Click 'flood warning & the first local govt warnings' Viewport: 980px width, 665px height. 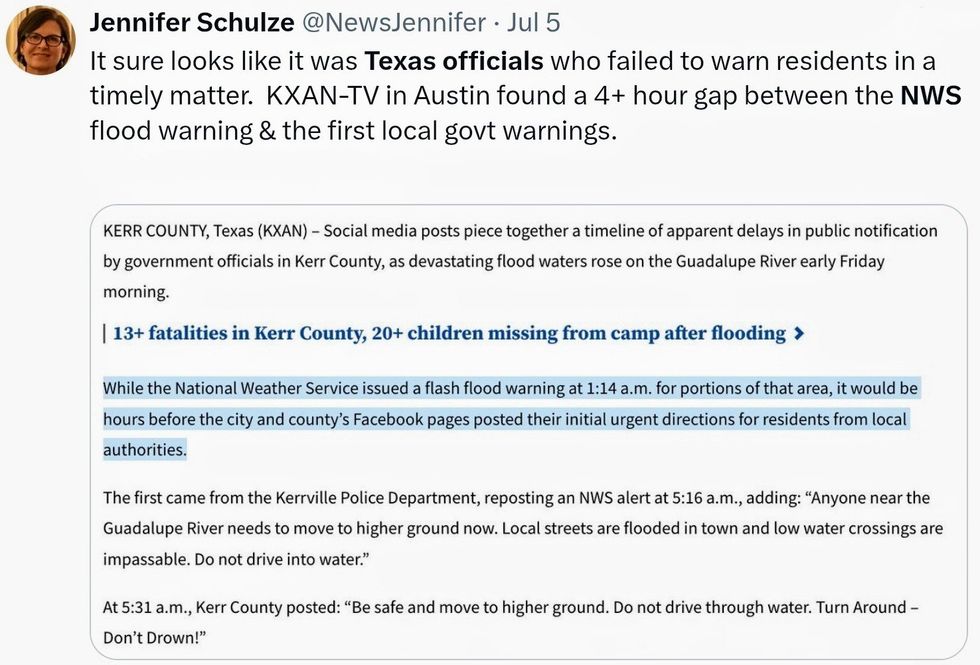[x=353, y=130]
